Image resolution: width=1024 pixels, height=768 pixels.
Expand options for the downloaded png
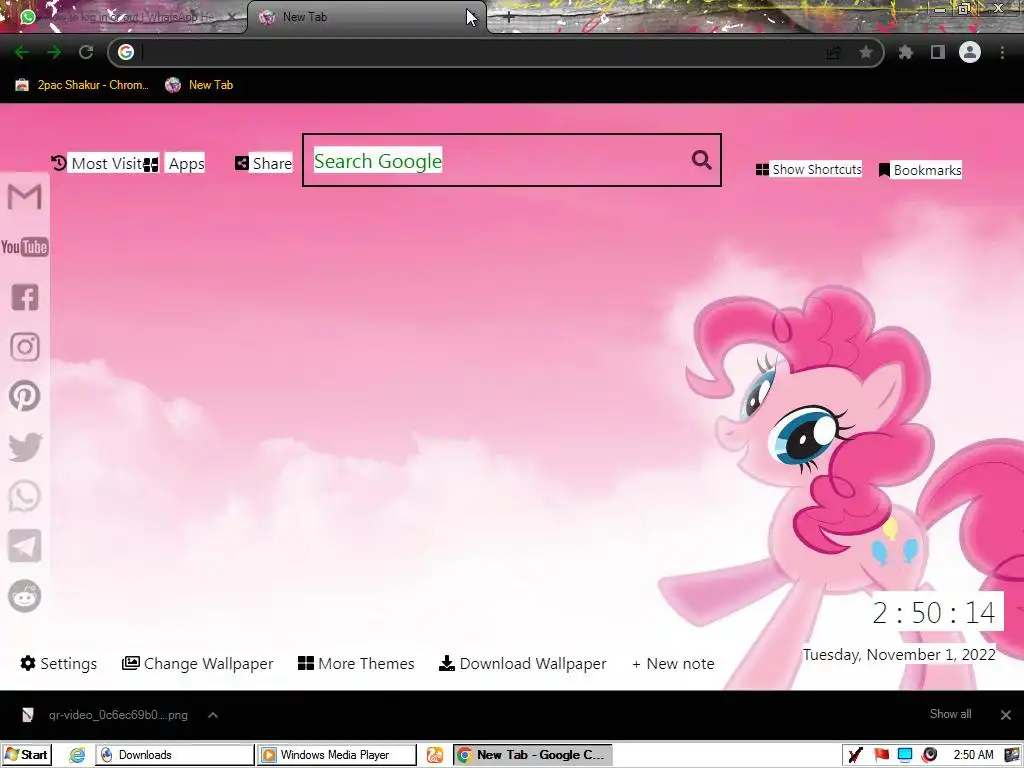coord(213,715)
